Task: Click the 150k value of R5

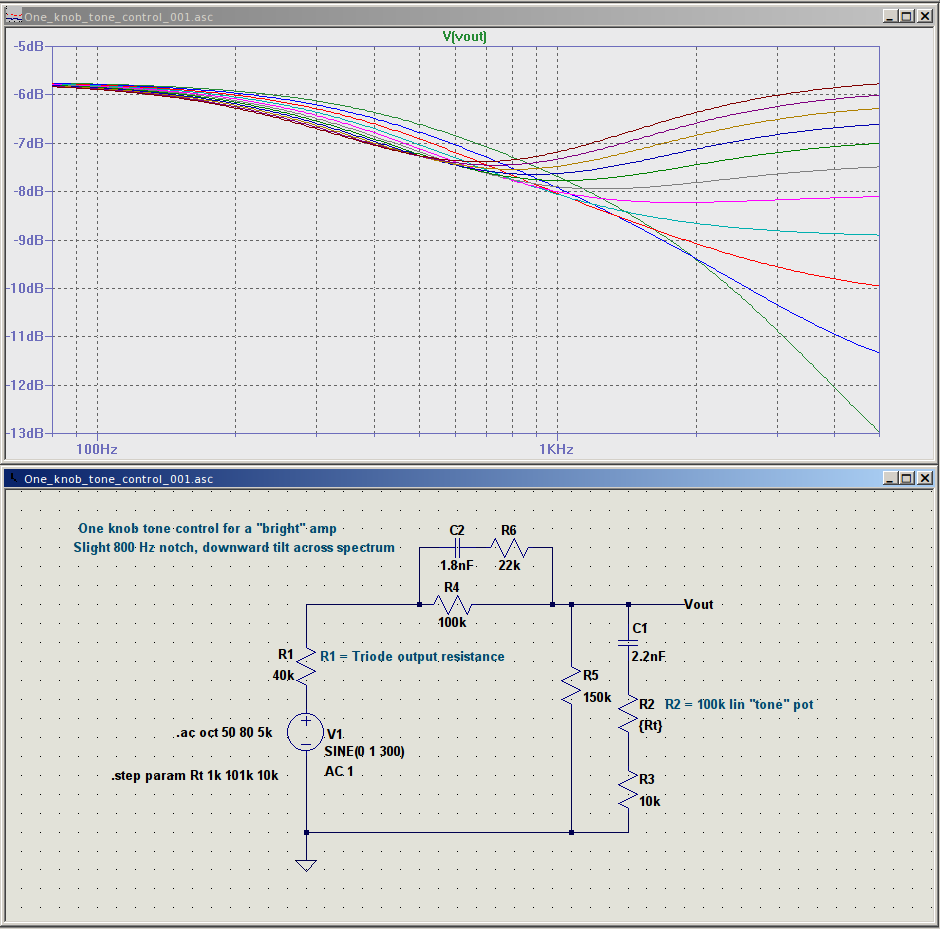Action: click(597, 697)
